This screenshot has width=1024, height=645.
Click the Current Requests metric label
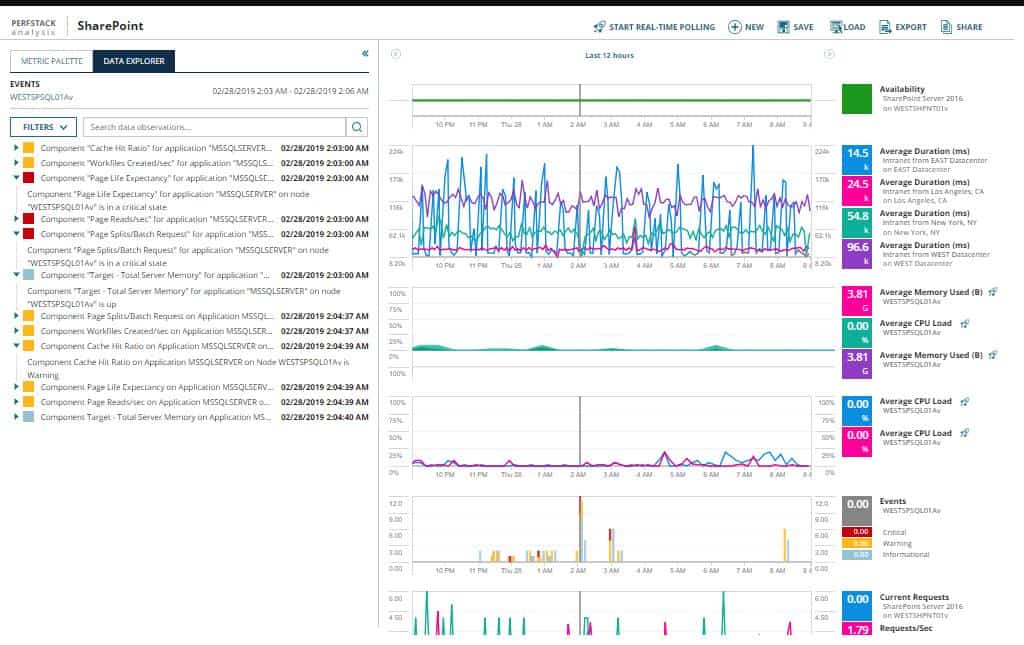tap(914, 597)
